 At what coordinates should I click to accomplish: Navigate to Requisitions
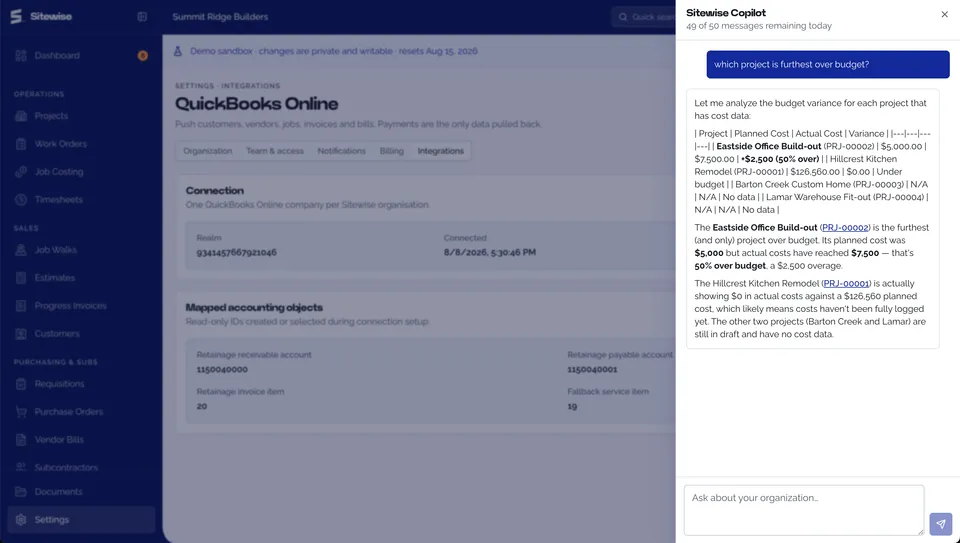(81, 384)
